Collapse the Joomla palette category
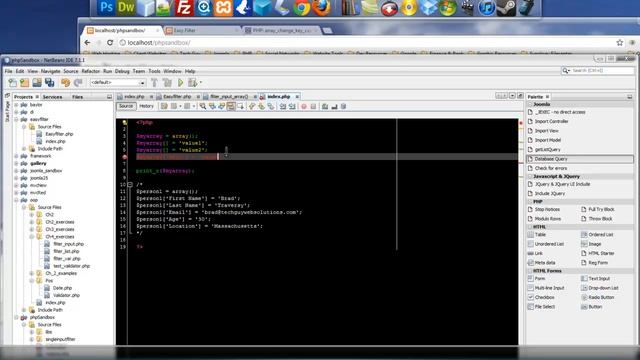Screen dimensions: 640x360 [530, 104]
